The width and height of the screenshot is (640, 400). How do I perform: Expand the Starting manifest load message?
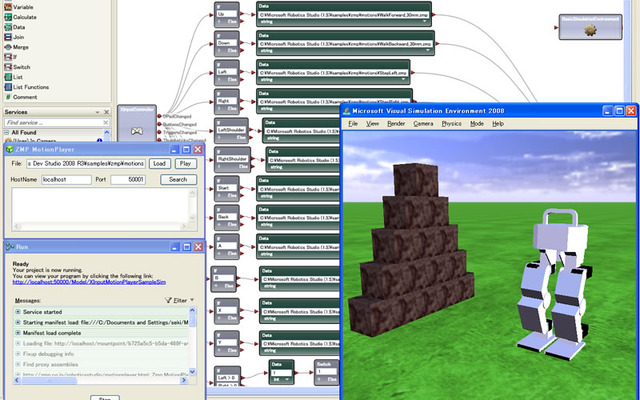(x=18, y=322)
